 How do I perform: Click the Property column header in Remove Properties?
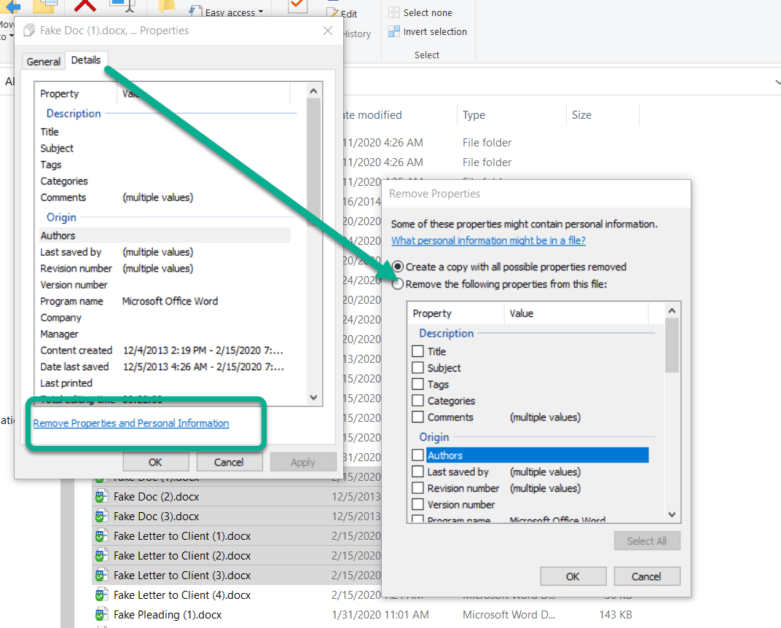point(457,313)
